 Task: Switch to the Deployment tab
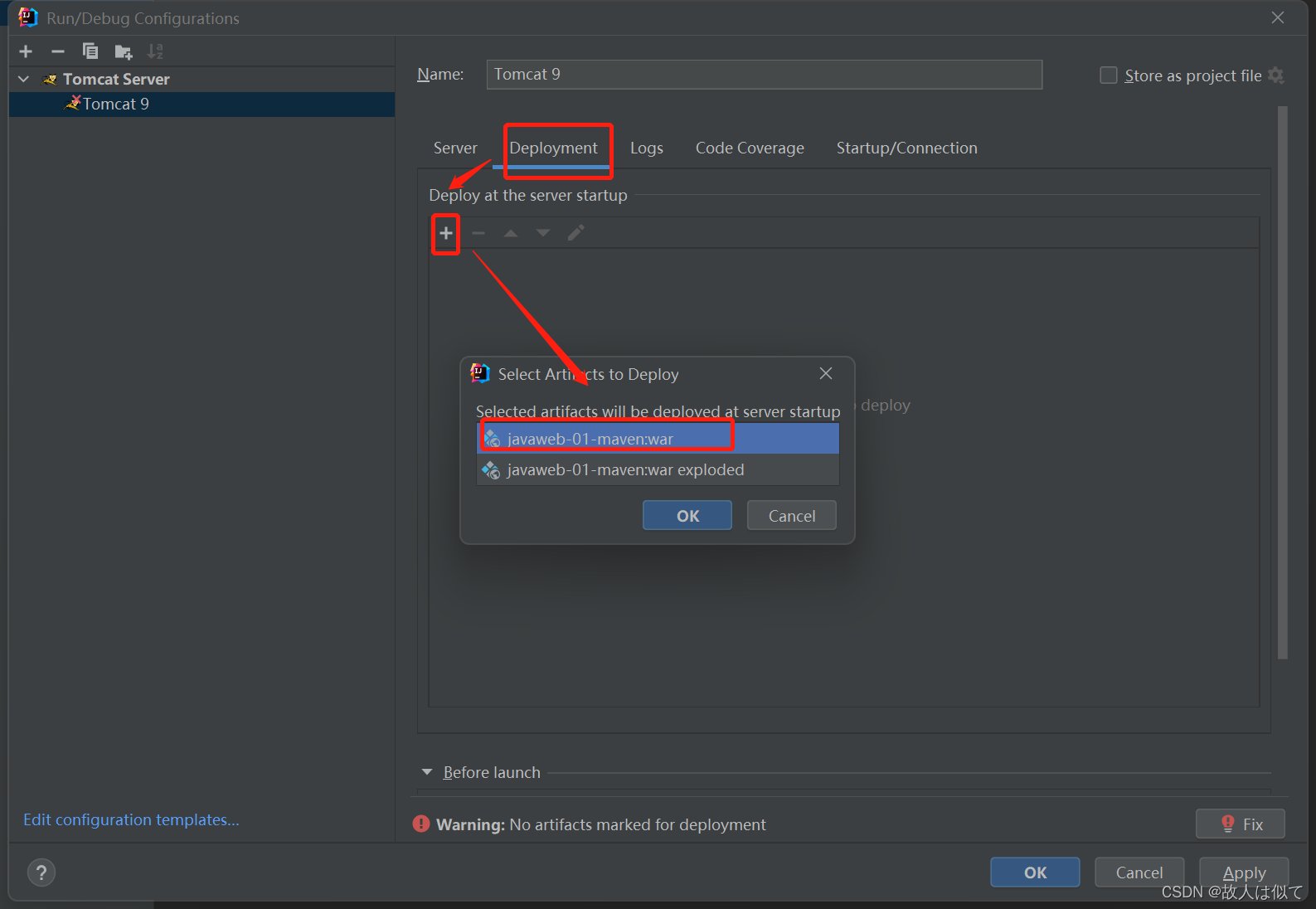tap(553, 148)
